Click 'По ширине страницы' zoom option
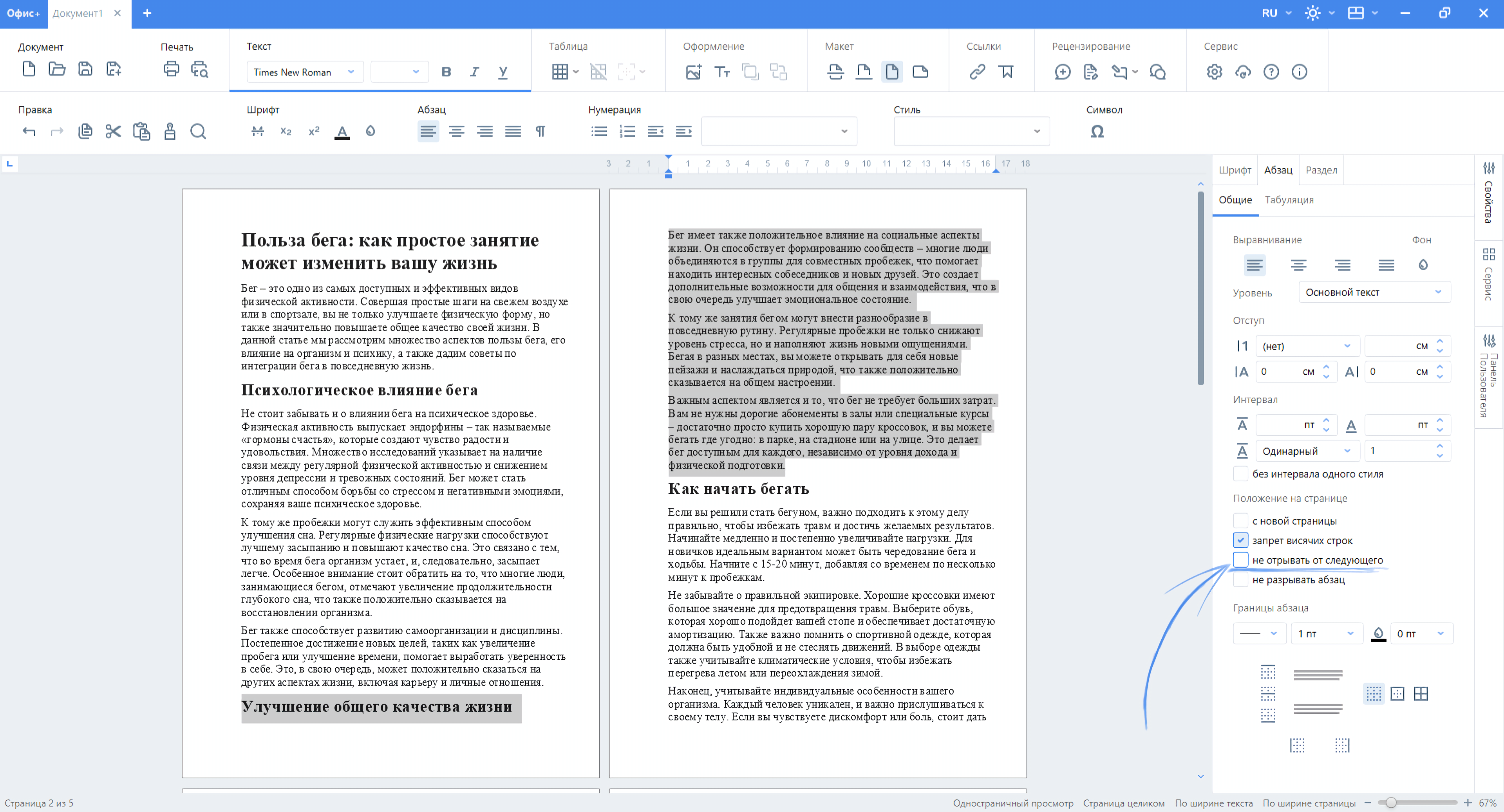This screenshot has height=812, width=1504. click(x=1309, y=803)
